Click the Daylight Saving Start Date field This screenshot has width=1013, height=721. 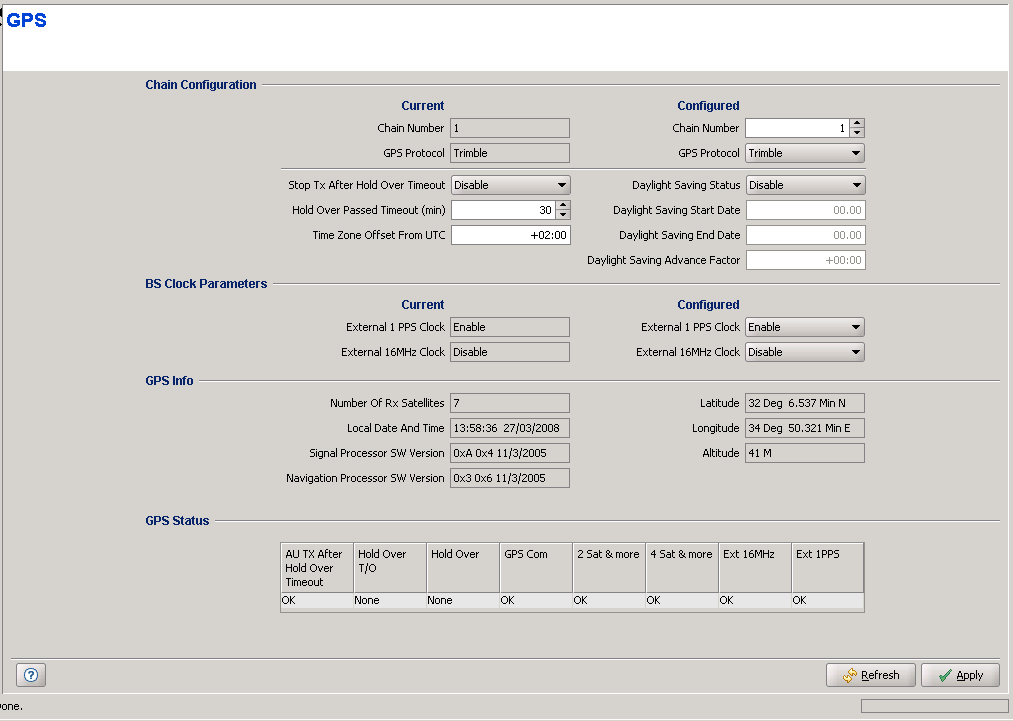(805, 210)
